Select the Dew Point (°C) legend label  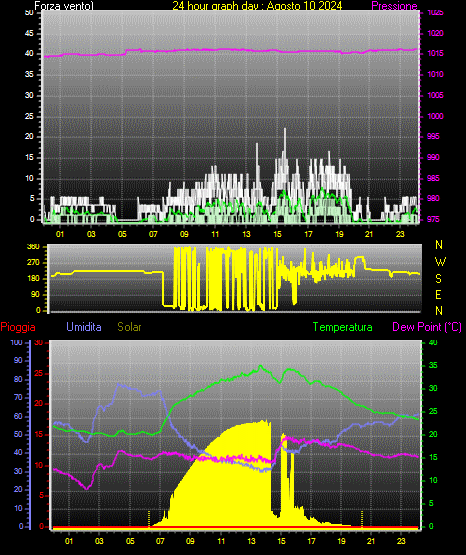(427, 327)
